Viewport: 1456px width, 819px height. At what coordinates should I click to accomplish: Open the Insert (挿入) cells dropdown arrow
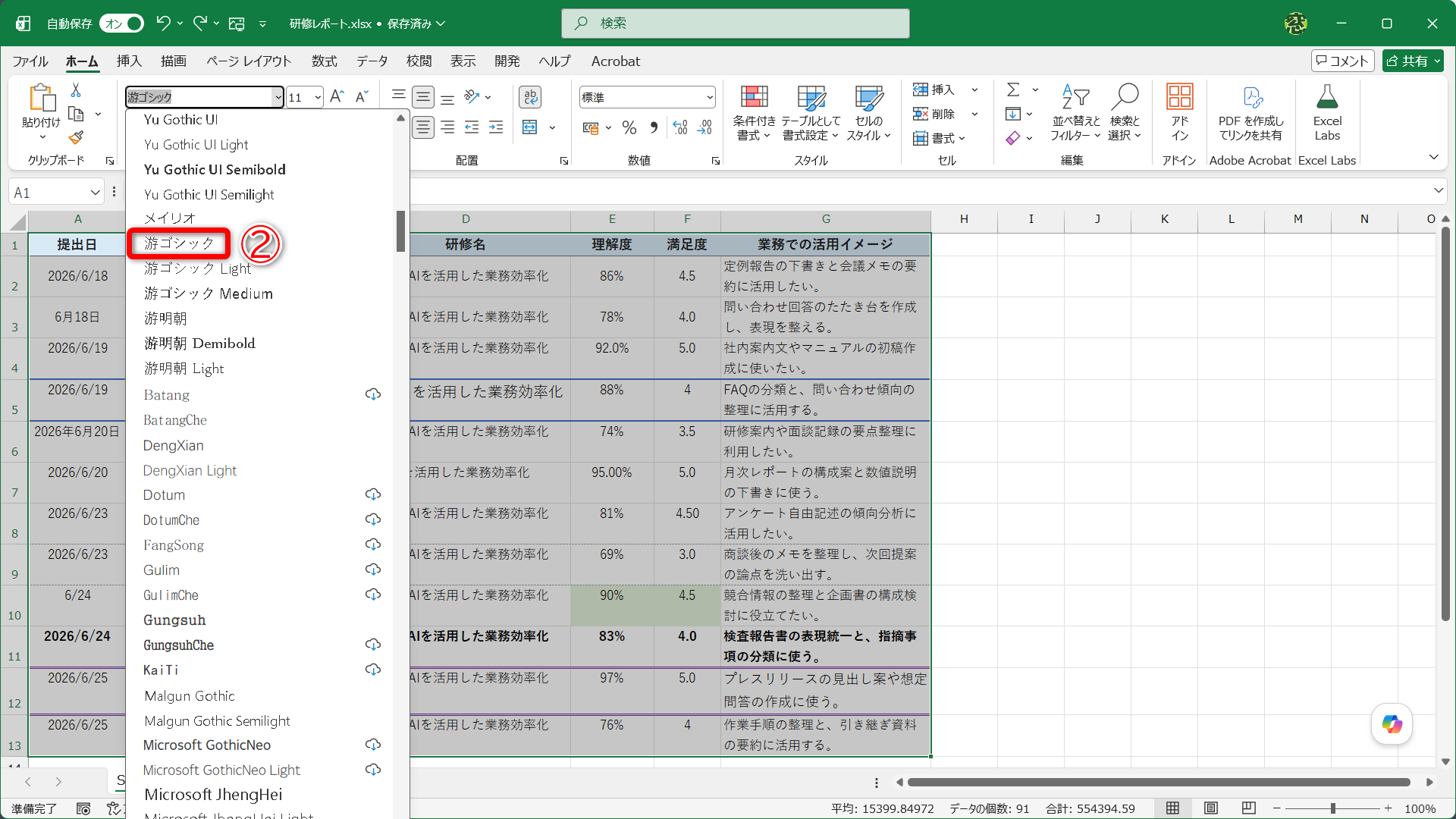(974, 89)
